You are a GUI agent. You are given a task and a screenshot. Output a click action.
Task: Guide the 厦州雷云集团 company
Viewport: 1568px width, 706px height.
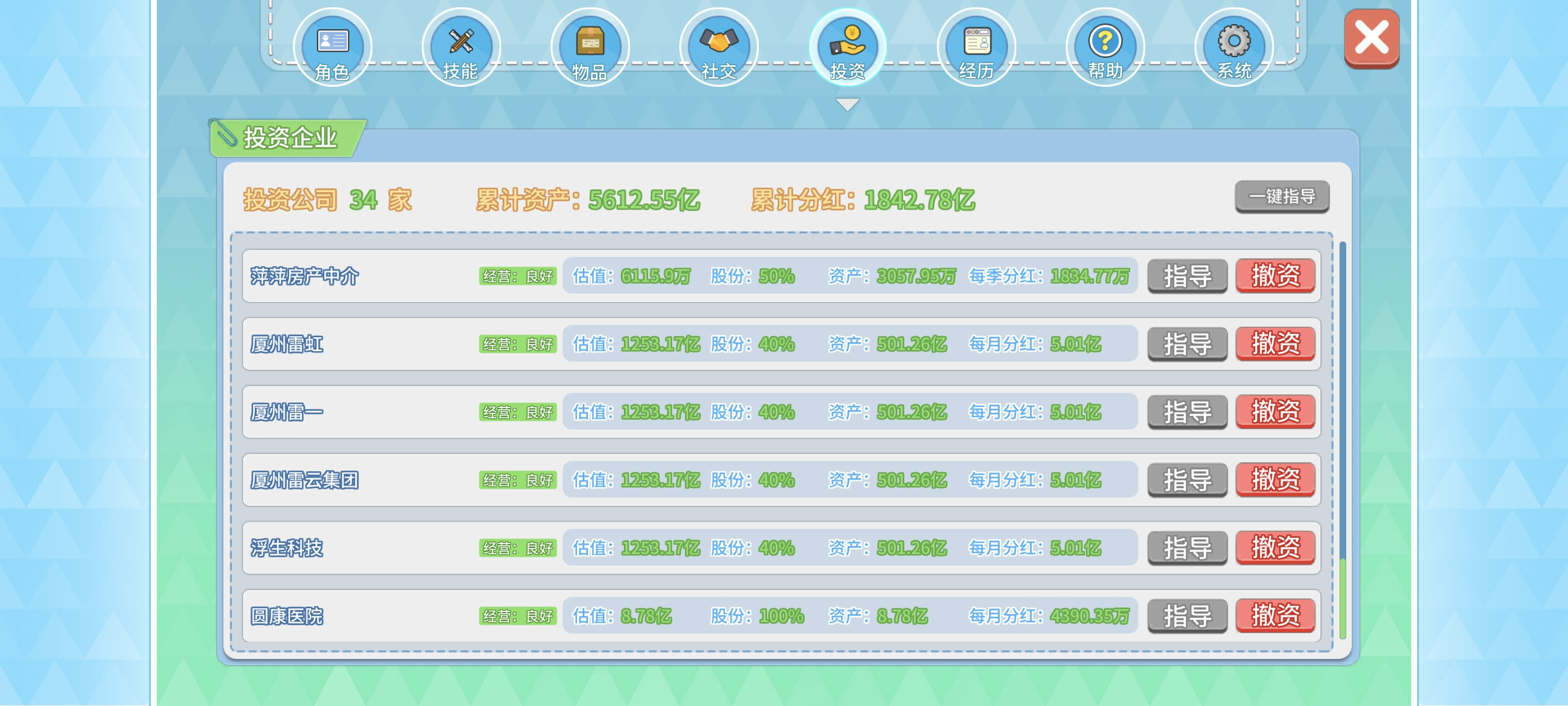pyautogui.click(x=1188, y=480)
